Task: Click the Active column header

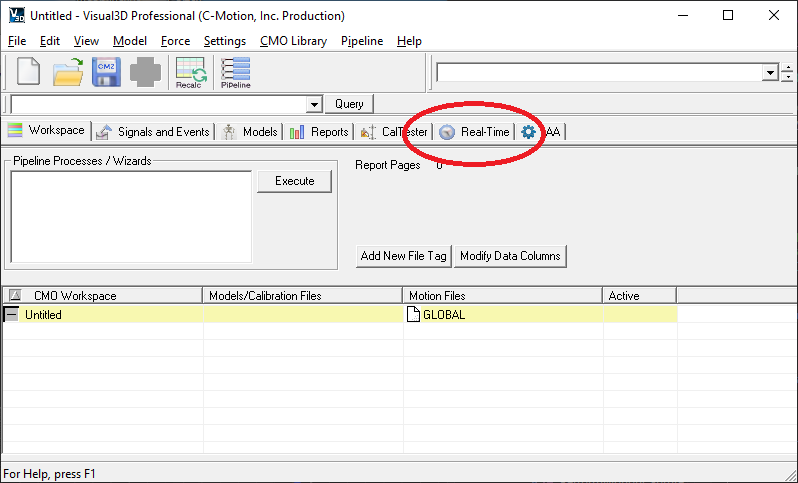Action: point(640,295)
